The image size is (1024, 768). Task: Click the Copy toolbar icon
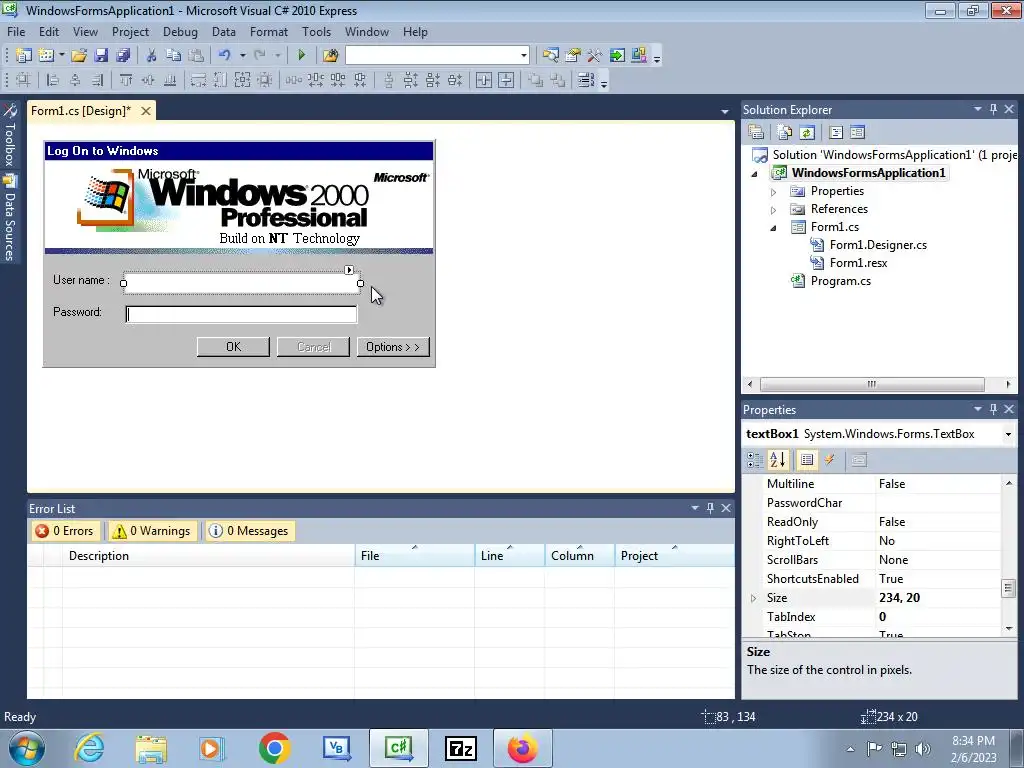173,56
